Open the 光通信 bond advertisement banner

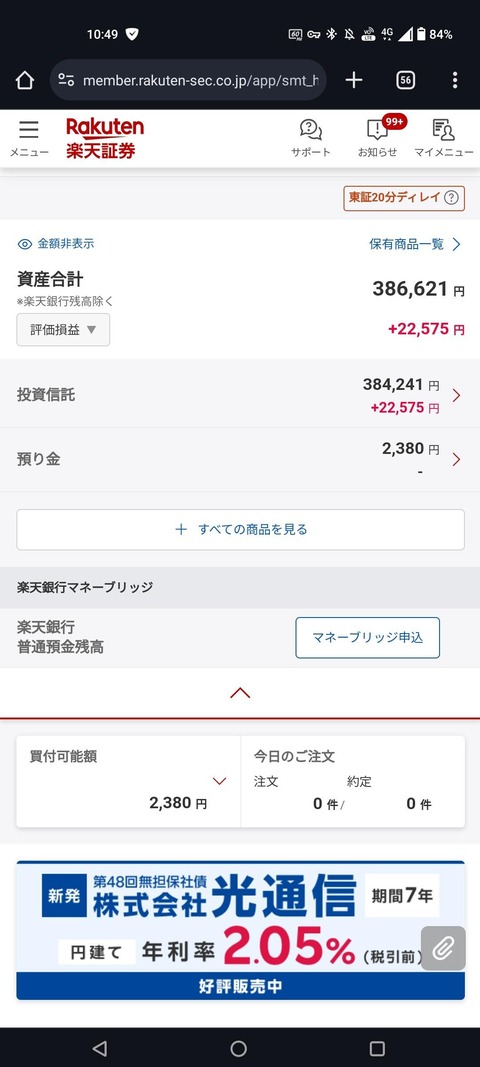point(240,930)
